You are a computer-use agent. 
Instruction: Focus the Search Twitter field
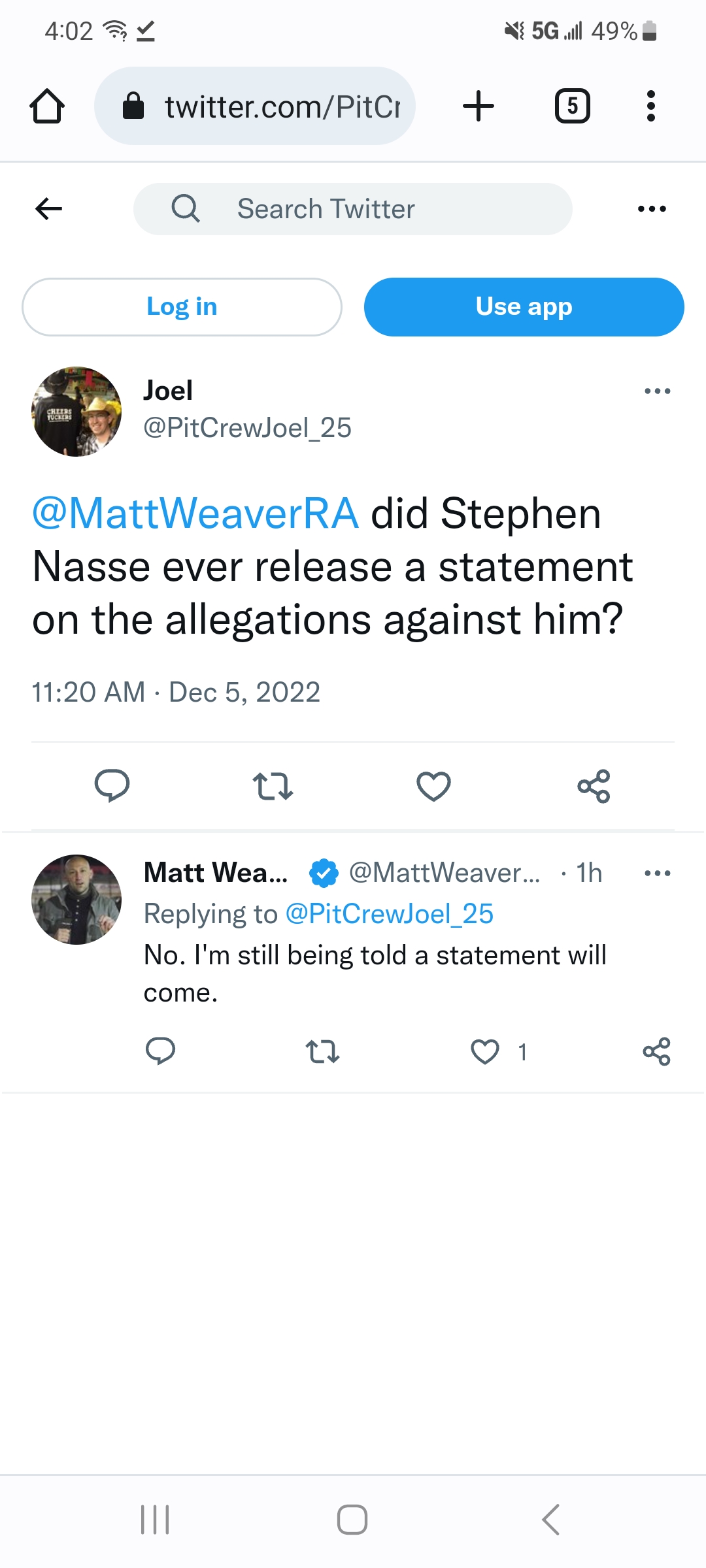[353, 209]
